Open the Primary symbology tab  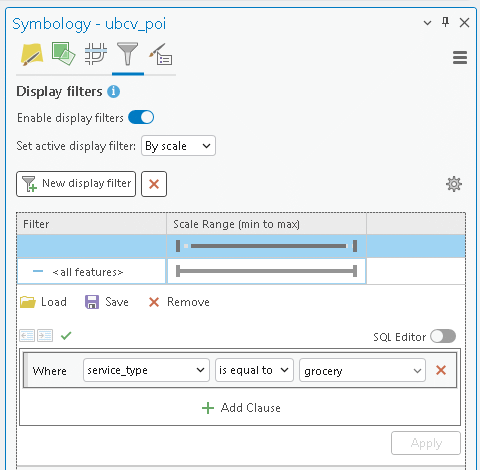click(x=32, y=54)
